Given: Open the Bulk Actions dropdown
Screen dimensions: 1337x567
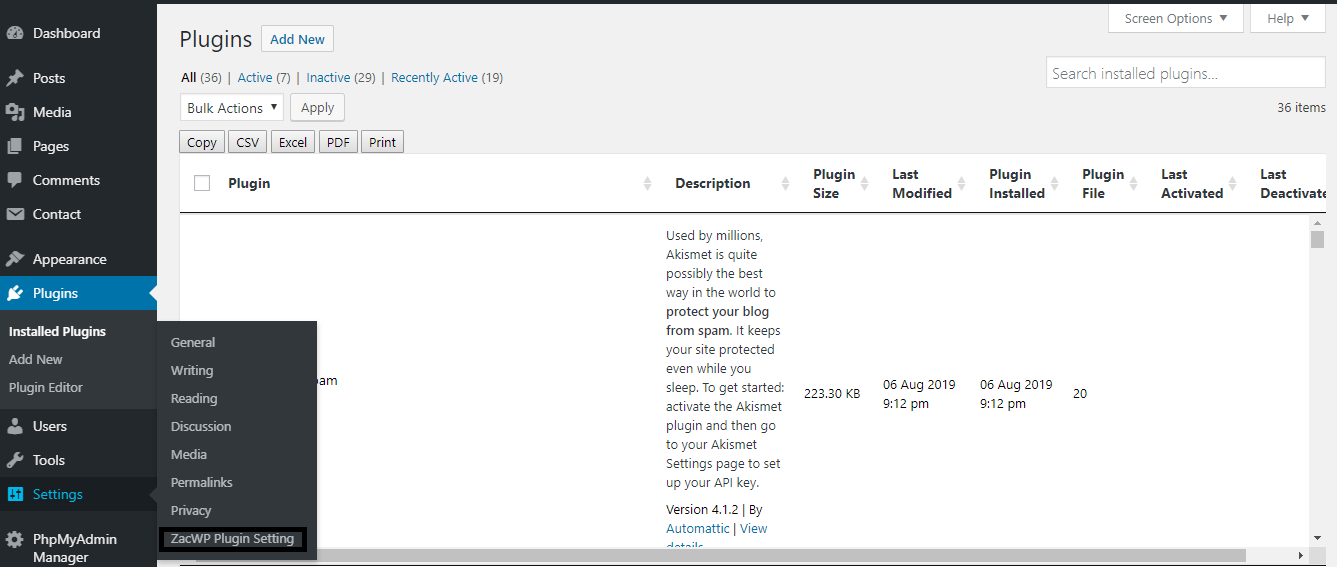Looking at the screenshot, I should tap(232, 108).
